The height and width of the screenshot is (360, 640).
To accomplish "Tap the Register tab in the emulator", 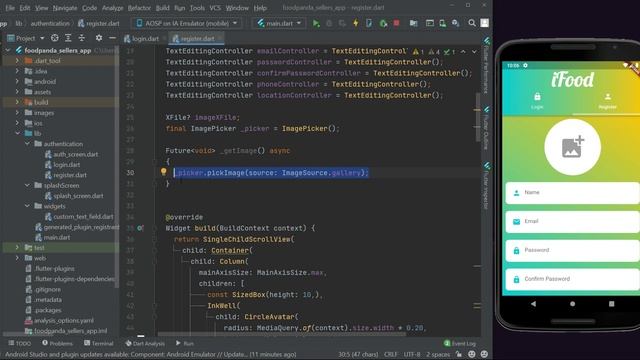I will click(607, 100).
